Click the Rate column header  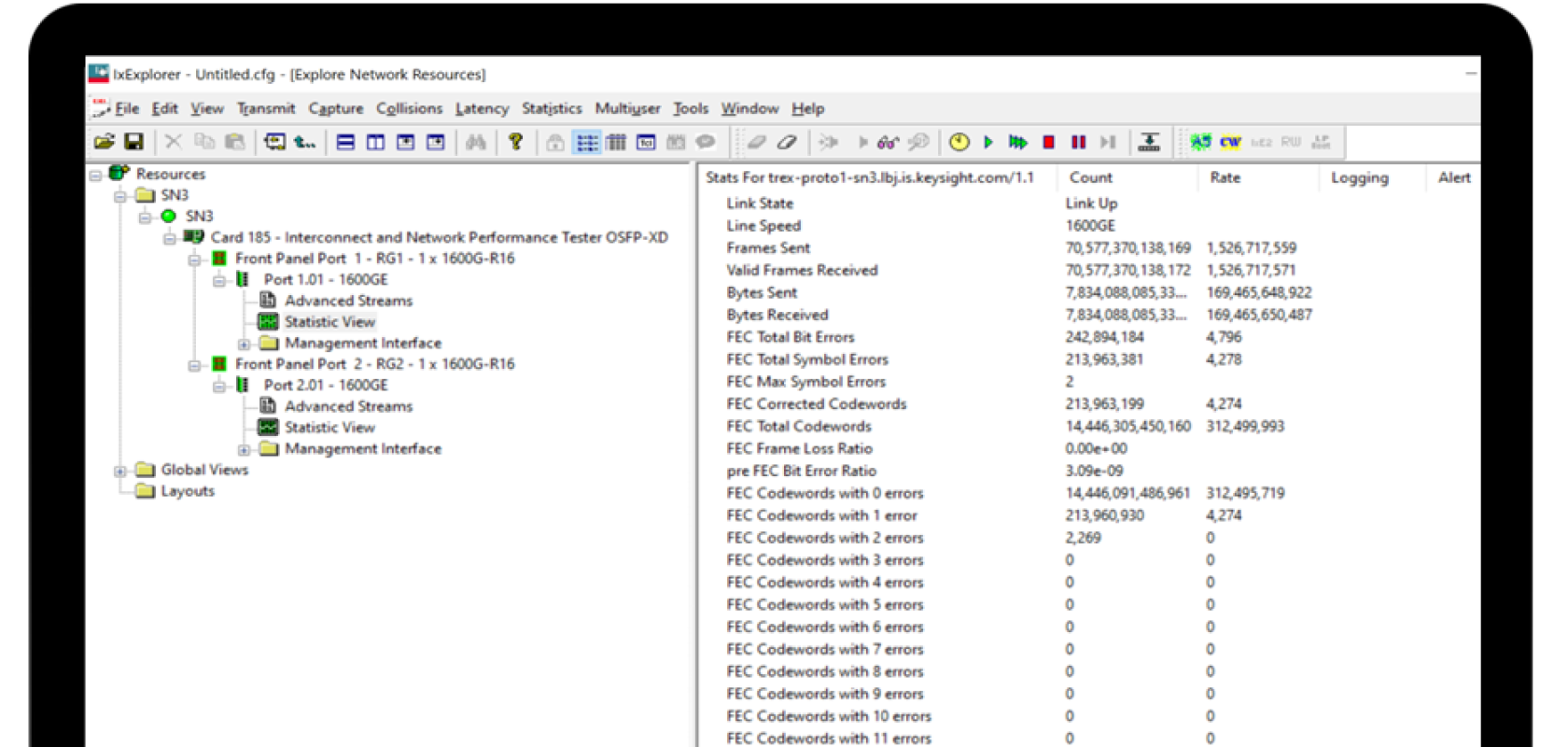click(x=1259, y=177)
